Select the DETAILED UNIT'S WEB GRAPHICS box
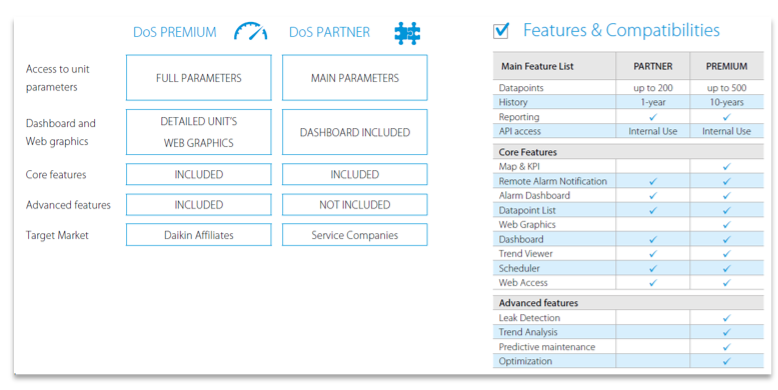 point(198,132)
